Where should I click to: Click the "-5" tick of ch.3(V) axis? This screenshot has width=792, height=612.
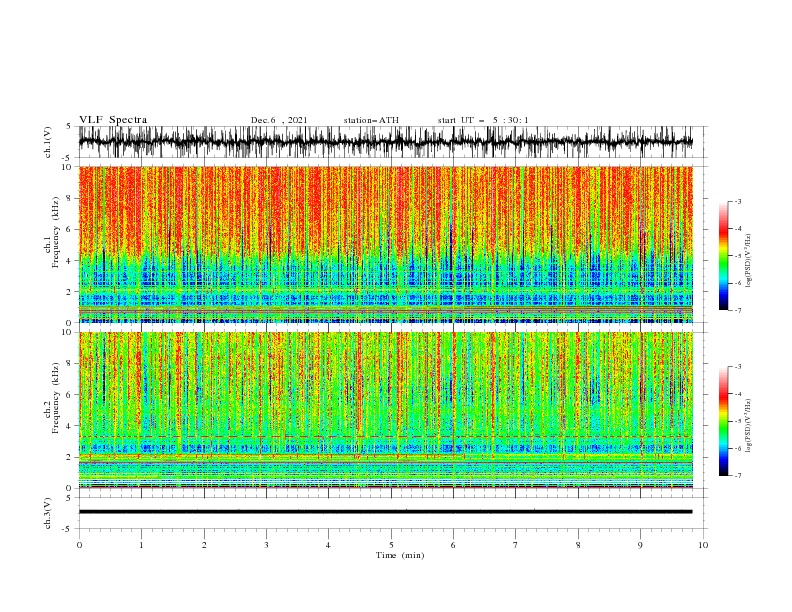pos(67,529)
